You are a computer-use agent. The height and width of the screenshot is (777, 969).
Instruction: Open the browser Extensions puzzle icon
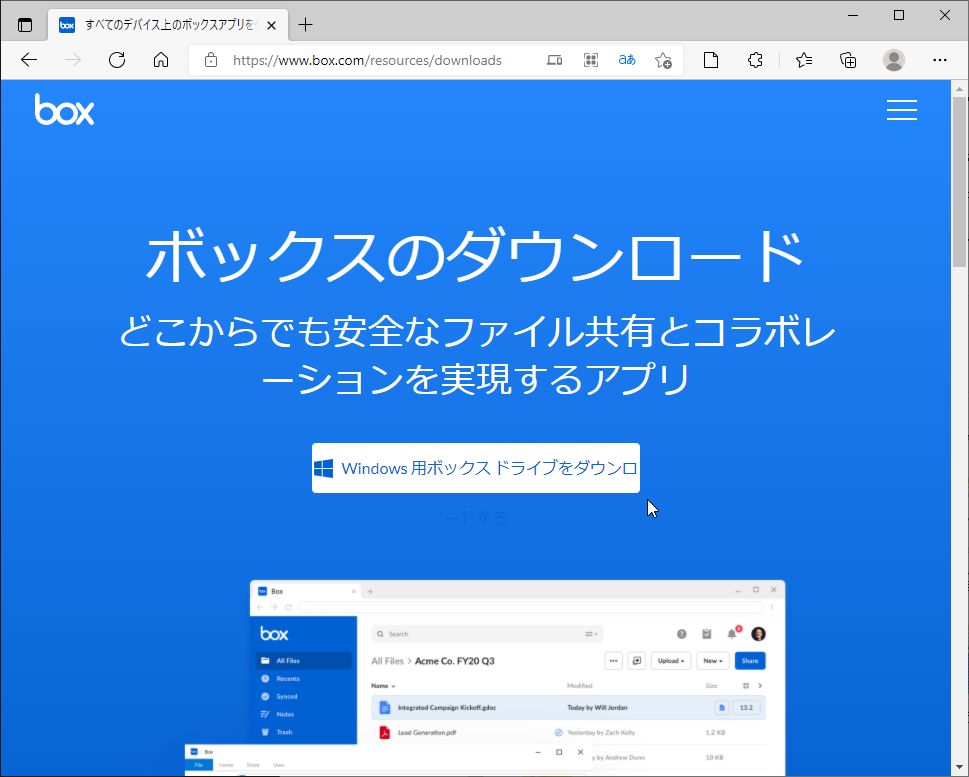point(756,60)
